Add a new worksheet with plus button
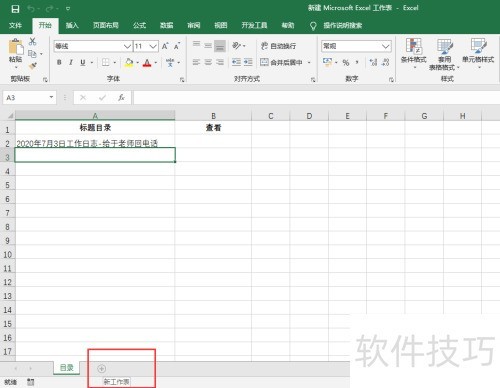This screenshot has height=388, width=500. click(x=102, y=368)
